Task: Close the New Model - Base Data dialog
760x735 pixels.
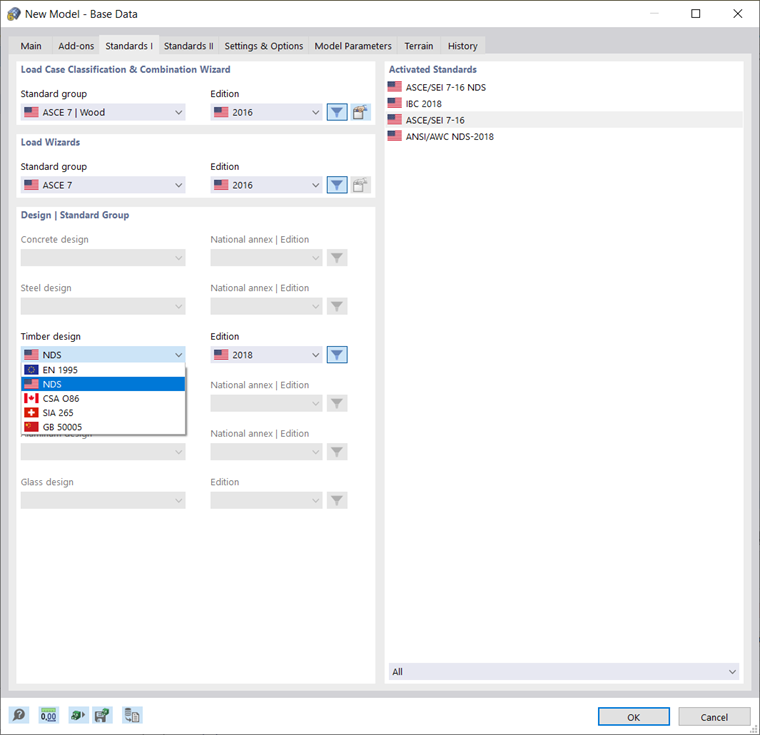Action: pyautogui.click(x=738, y=14)
